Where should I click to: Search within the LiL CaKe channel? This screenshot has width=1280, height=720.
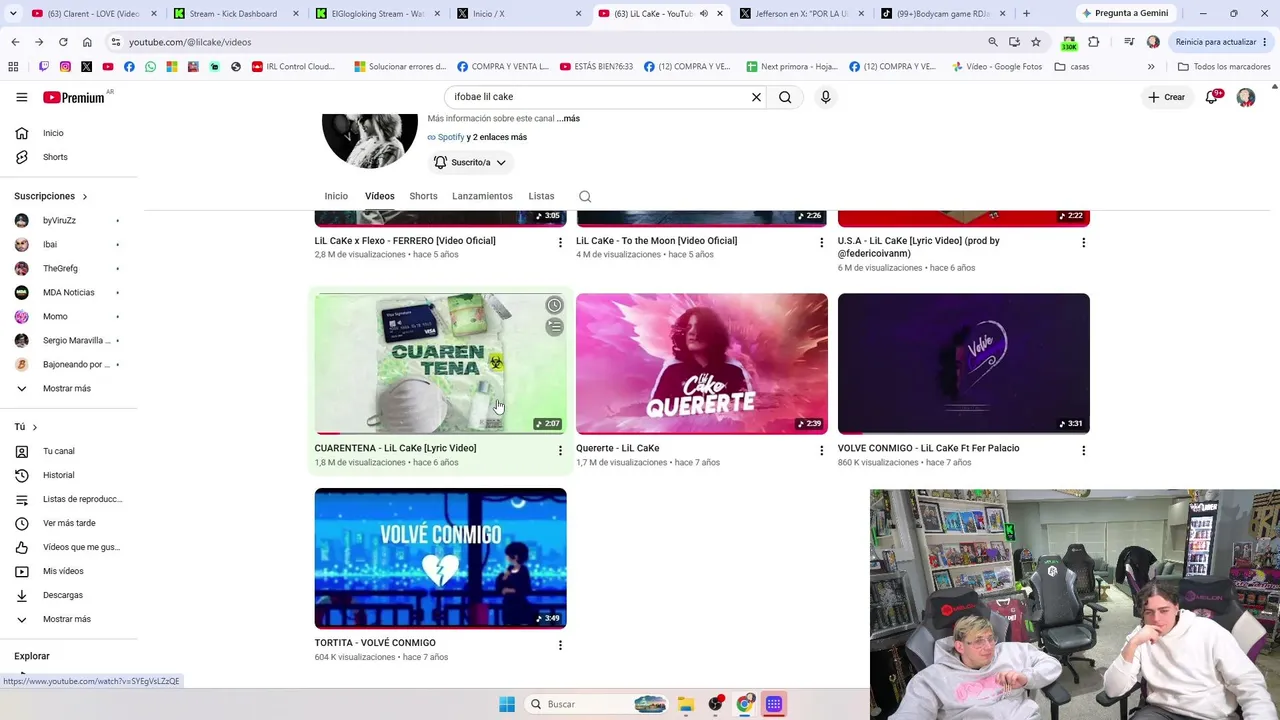pos(585,196)
